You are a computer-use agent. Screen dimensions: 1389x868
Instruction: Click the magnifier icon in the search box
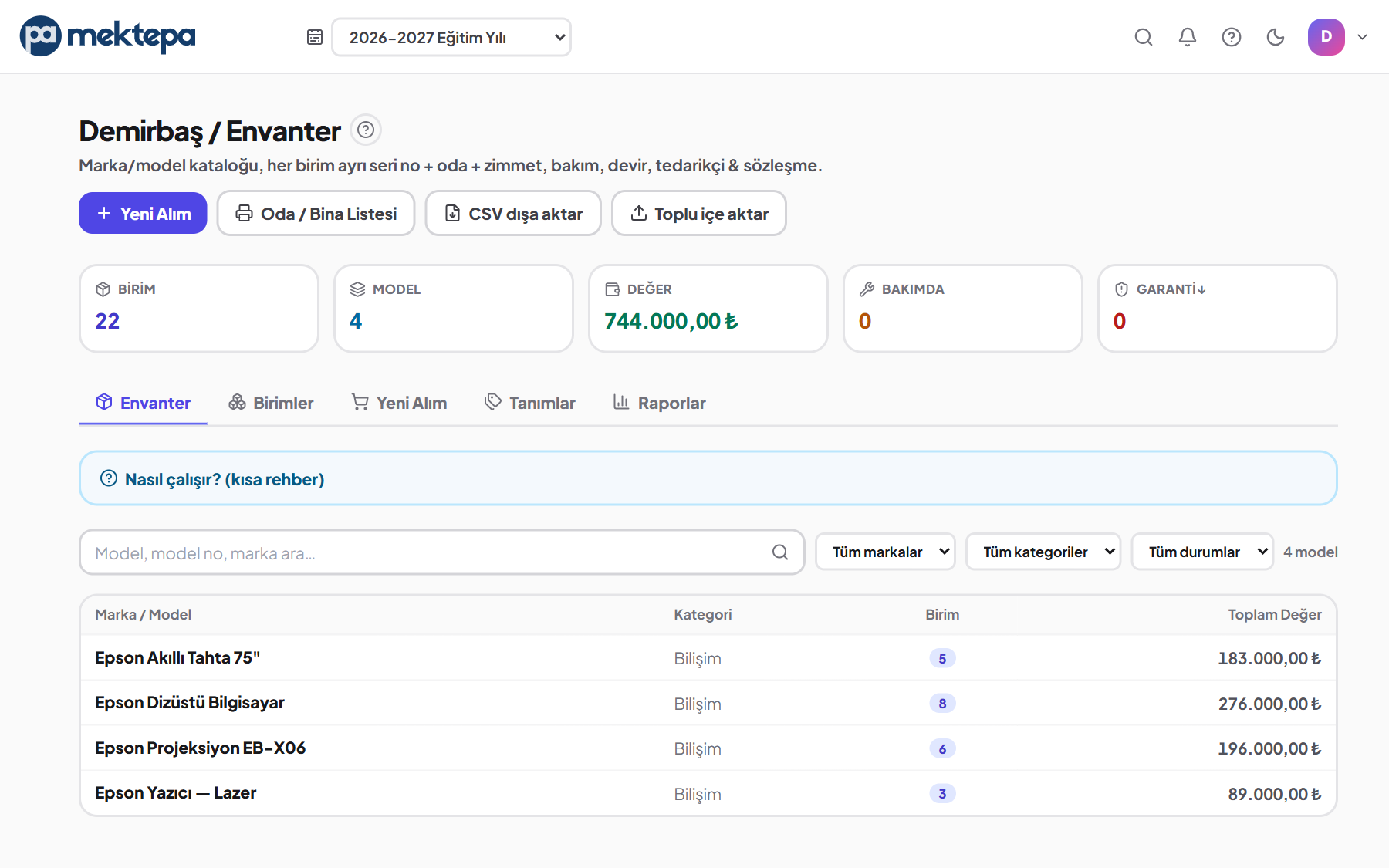point(780,552)
